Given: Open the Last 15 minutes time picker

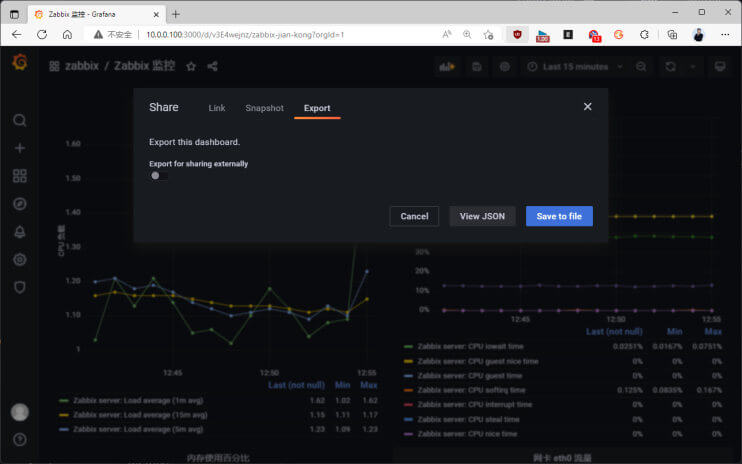Looking at the screenshot, I should point(575,67).
